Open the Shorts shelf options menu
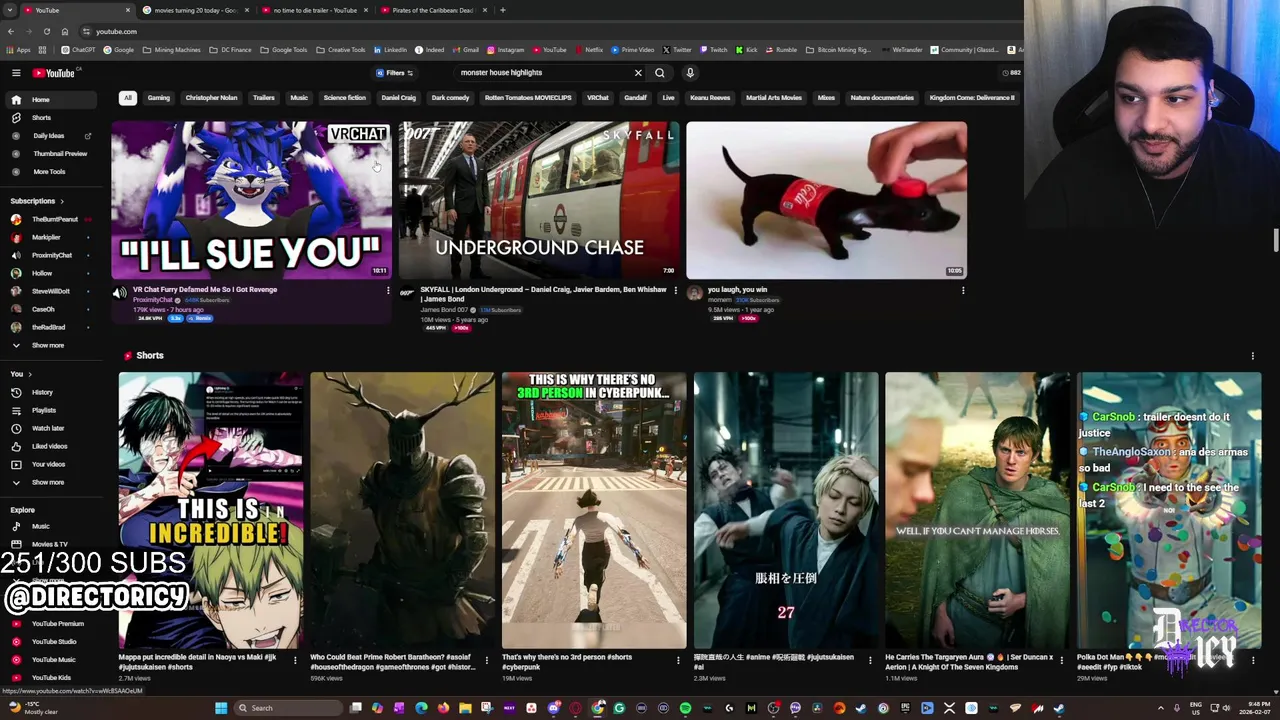 coord(1252,356)
